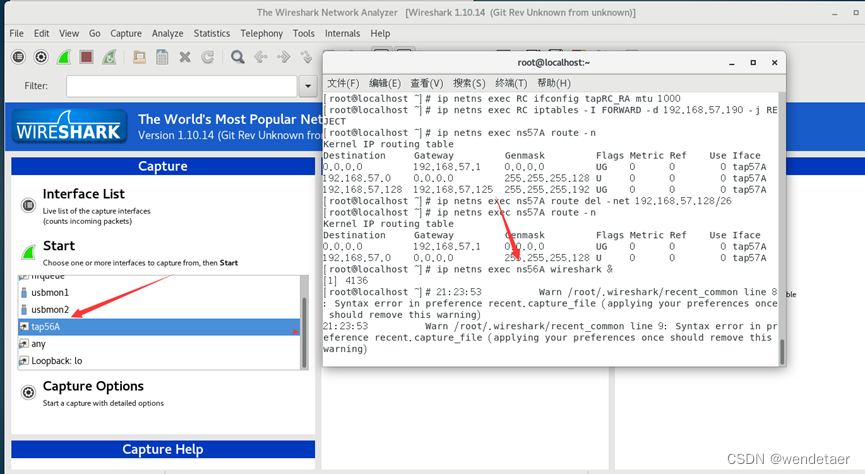Open the Go menu
865x474 pixels.
[95, 33]
